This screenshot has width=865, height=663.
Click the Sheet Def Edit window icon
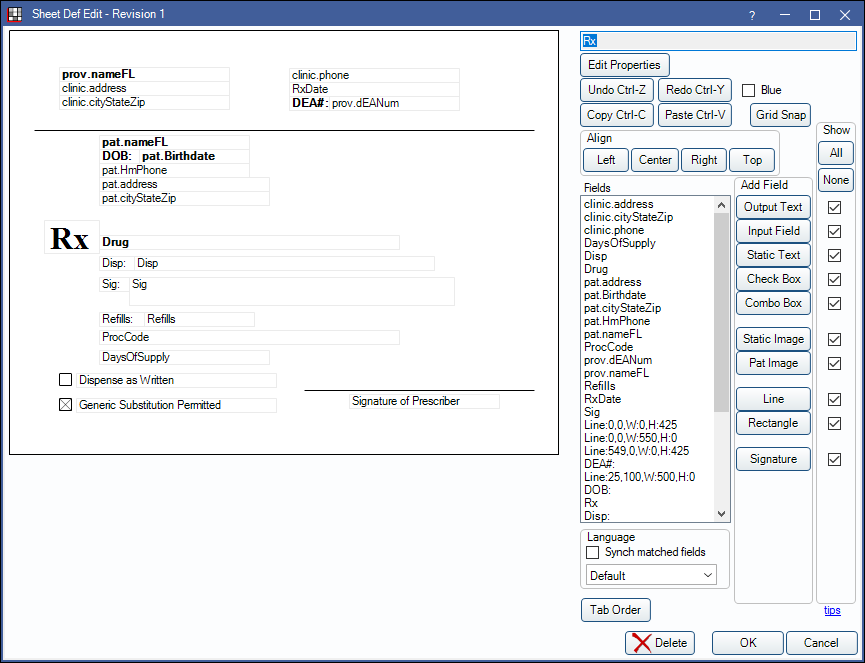[15, 14]
